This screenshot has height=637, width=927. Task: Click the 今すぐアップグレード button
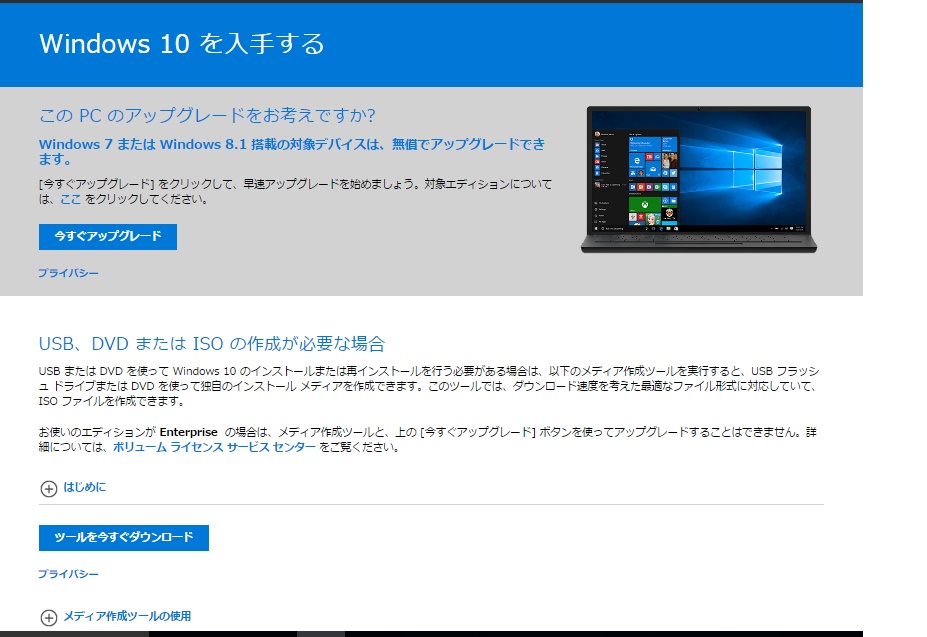tap(108, 237)
